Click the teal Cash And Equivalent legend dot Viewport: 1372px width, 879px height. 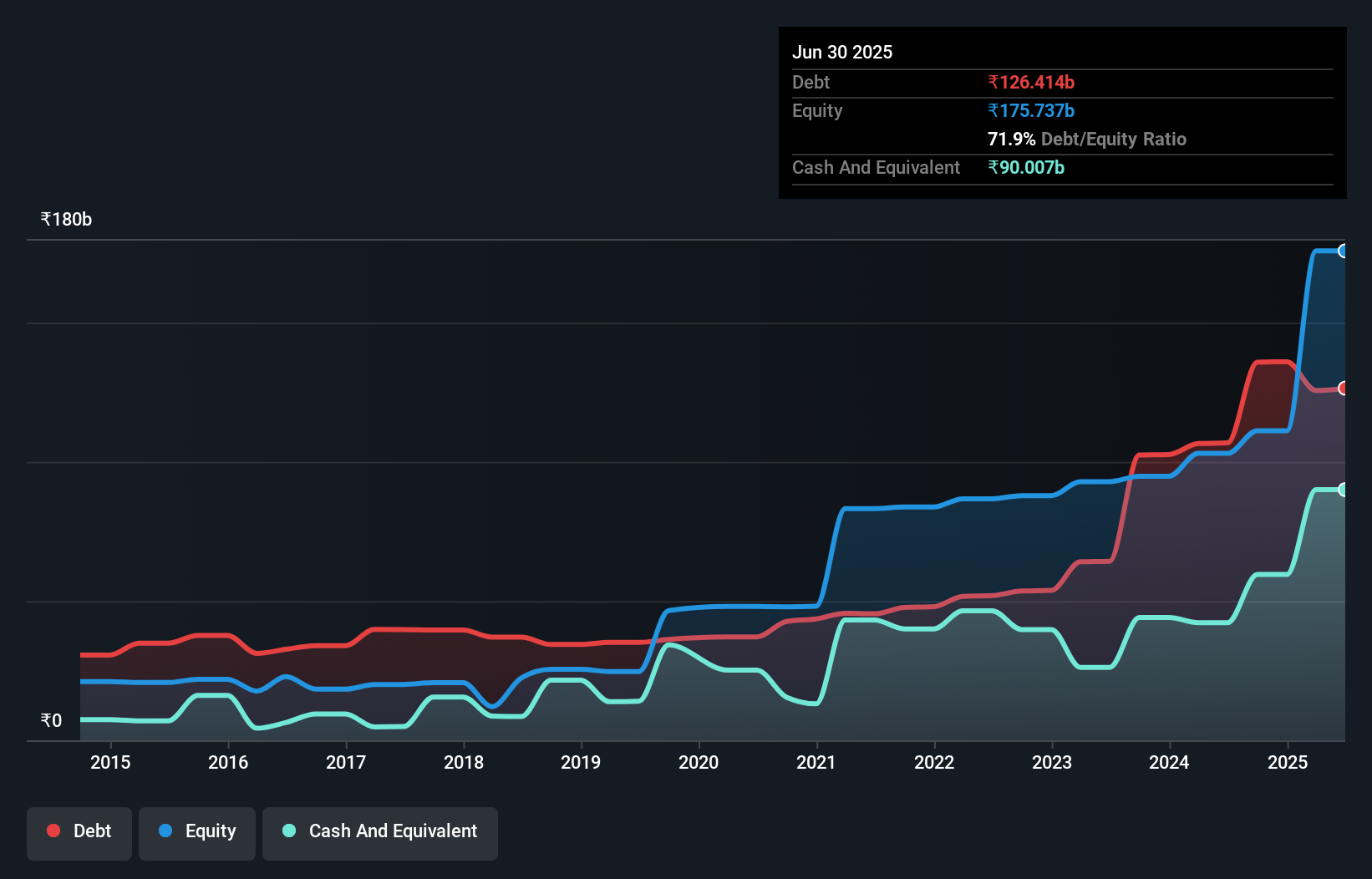[x=289, y=831]
